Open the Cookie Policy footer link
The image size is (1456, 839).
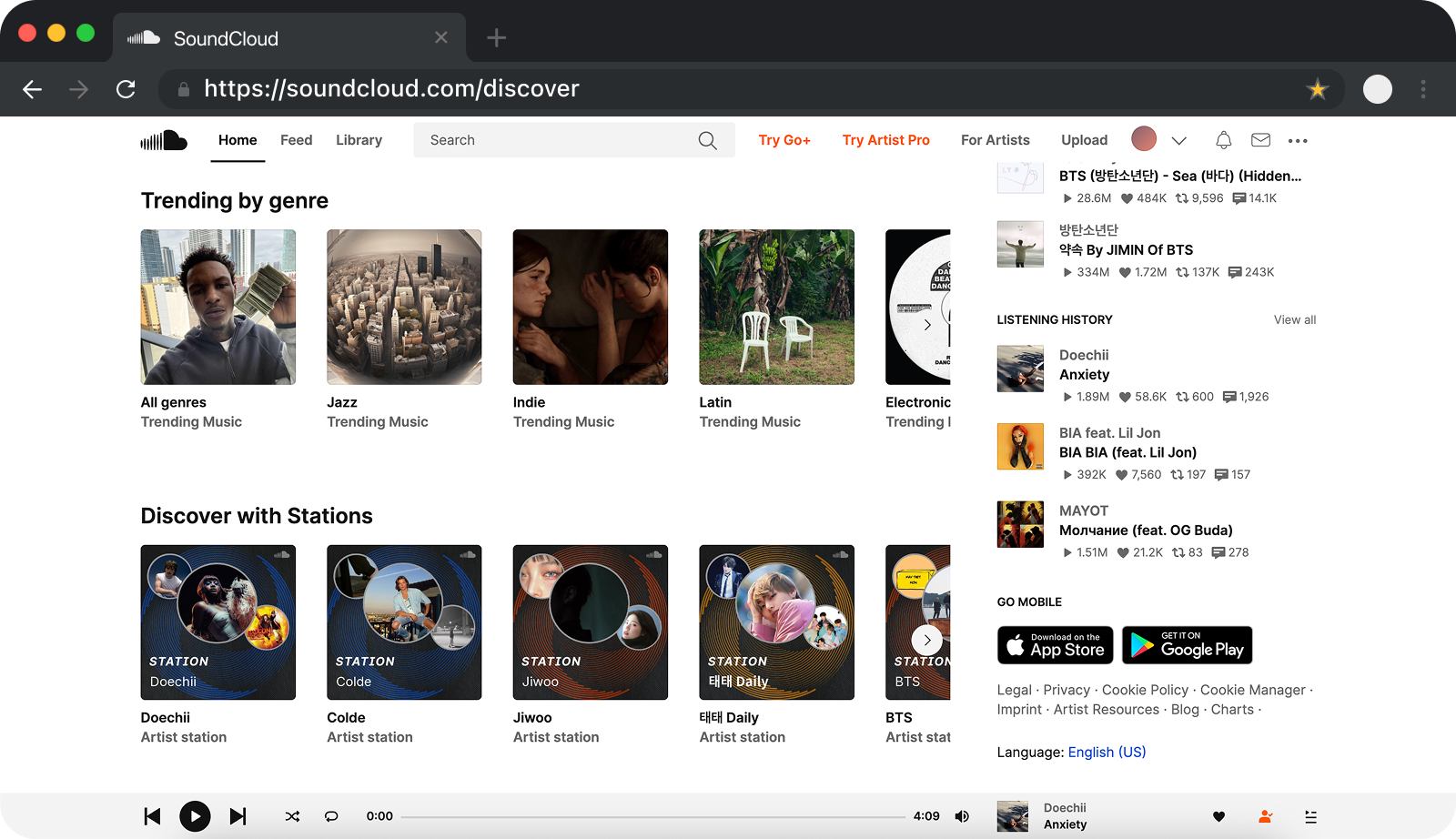coord(1145,690)
